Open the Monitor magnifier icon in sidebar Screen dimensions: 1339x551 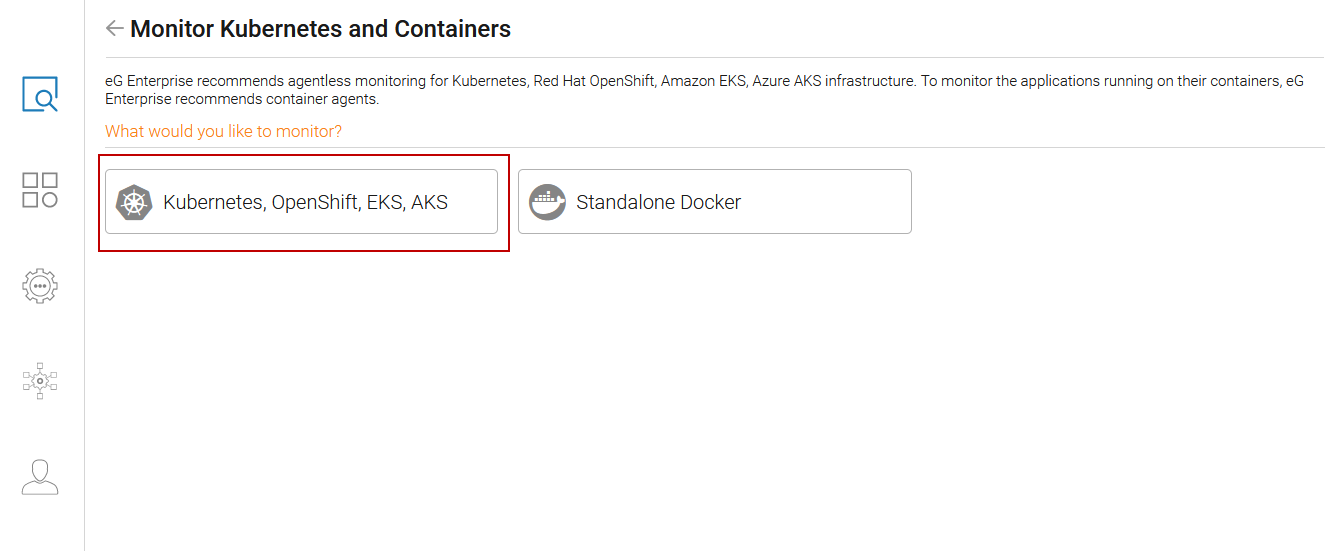tap(40, 94)
